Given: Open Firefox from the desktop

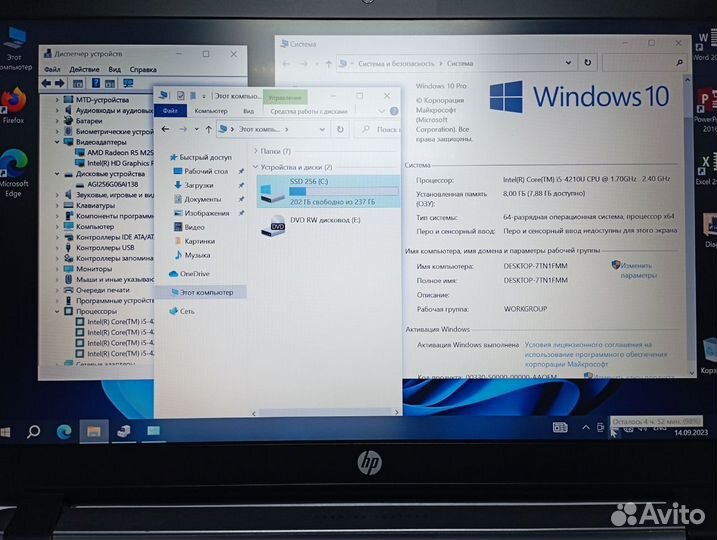Looking at the screenshot, I should point(14,106).
